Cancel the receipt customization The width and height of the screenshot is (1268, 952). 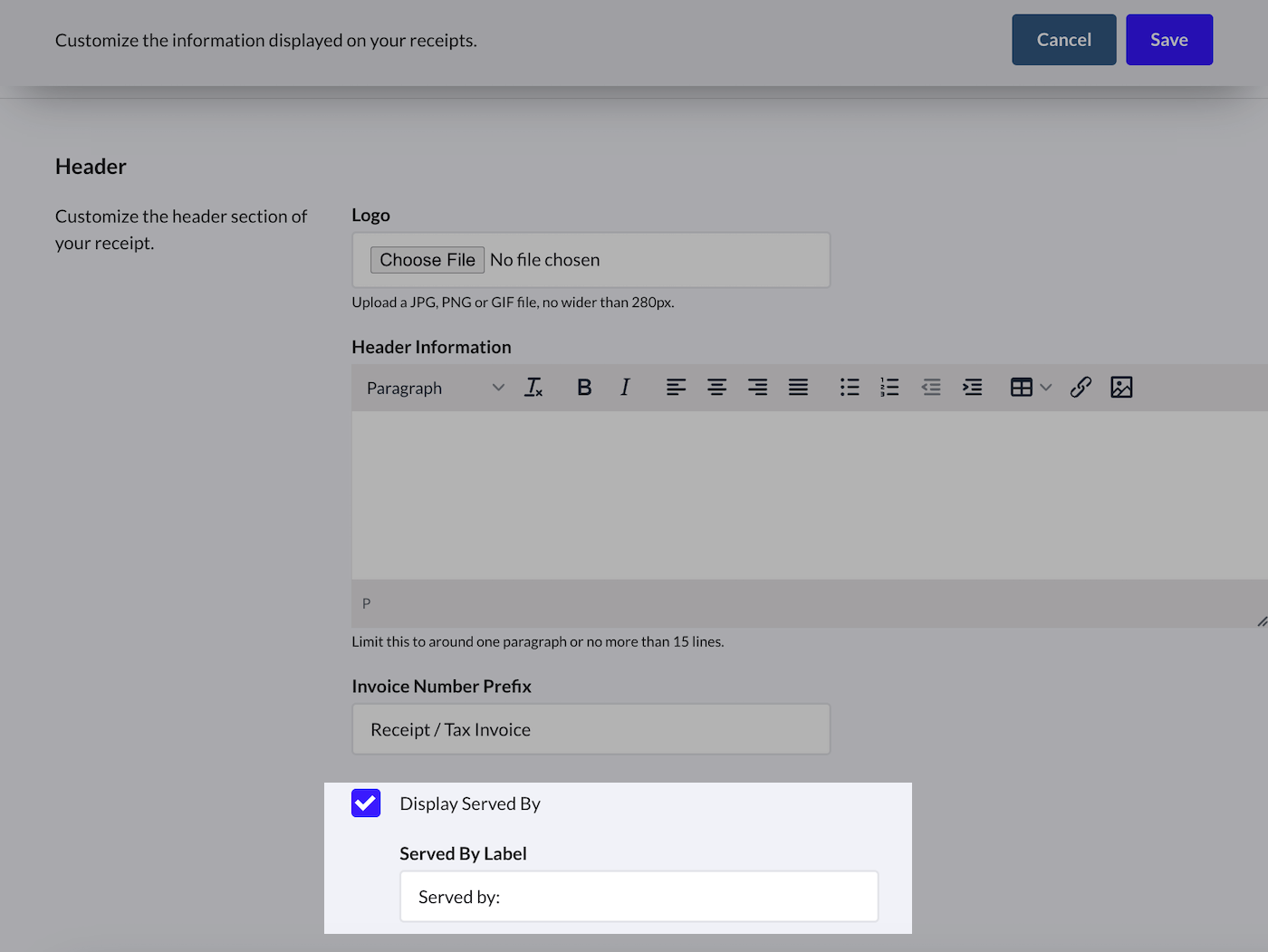pos(1063,40)
